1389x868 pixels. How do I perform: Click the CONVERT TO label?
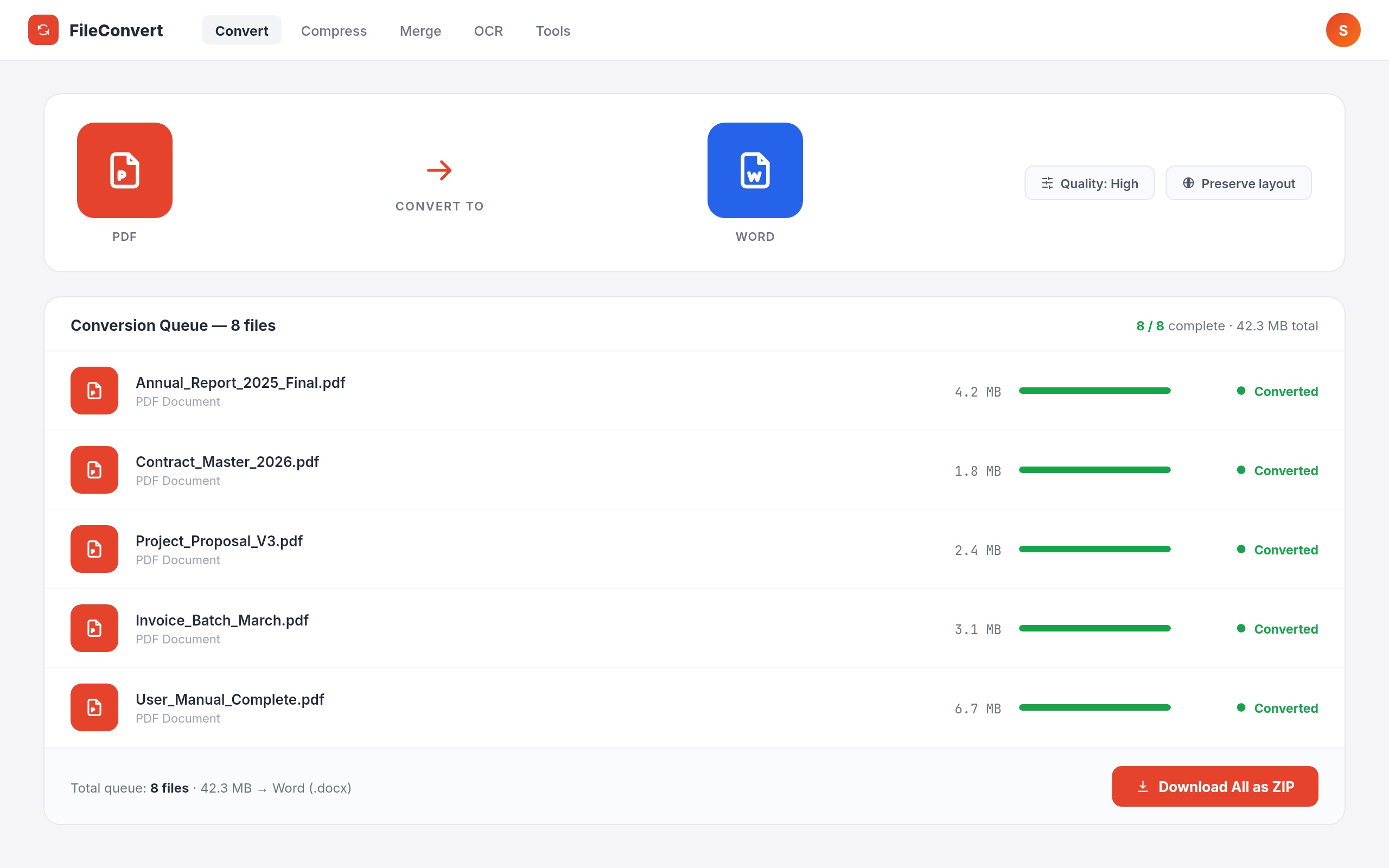(439, 206)
